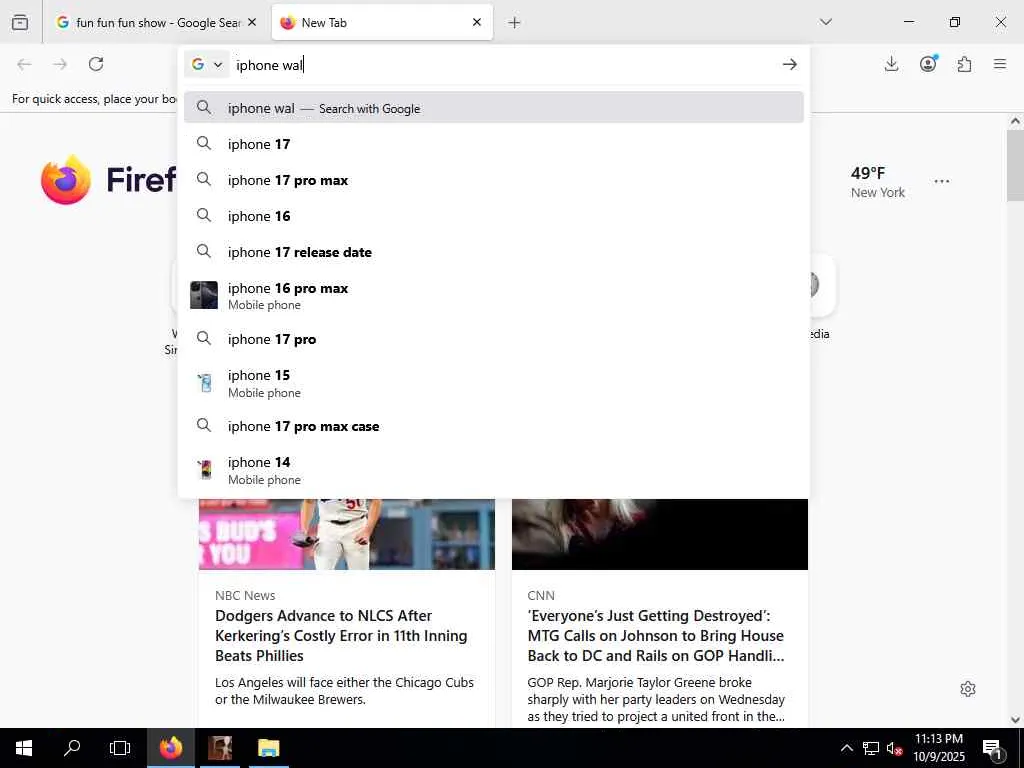Click the network status tray icon
Image resolution: width=1024 pixels, height=768 pixels.
coord(871,748)
